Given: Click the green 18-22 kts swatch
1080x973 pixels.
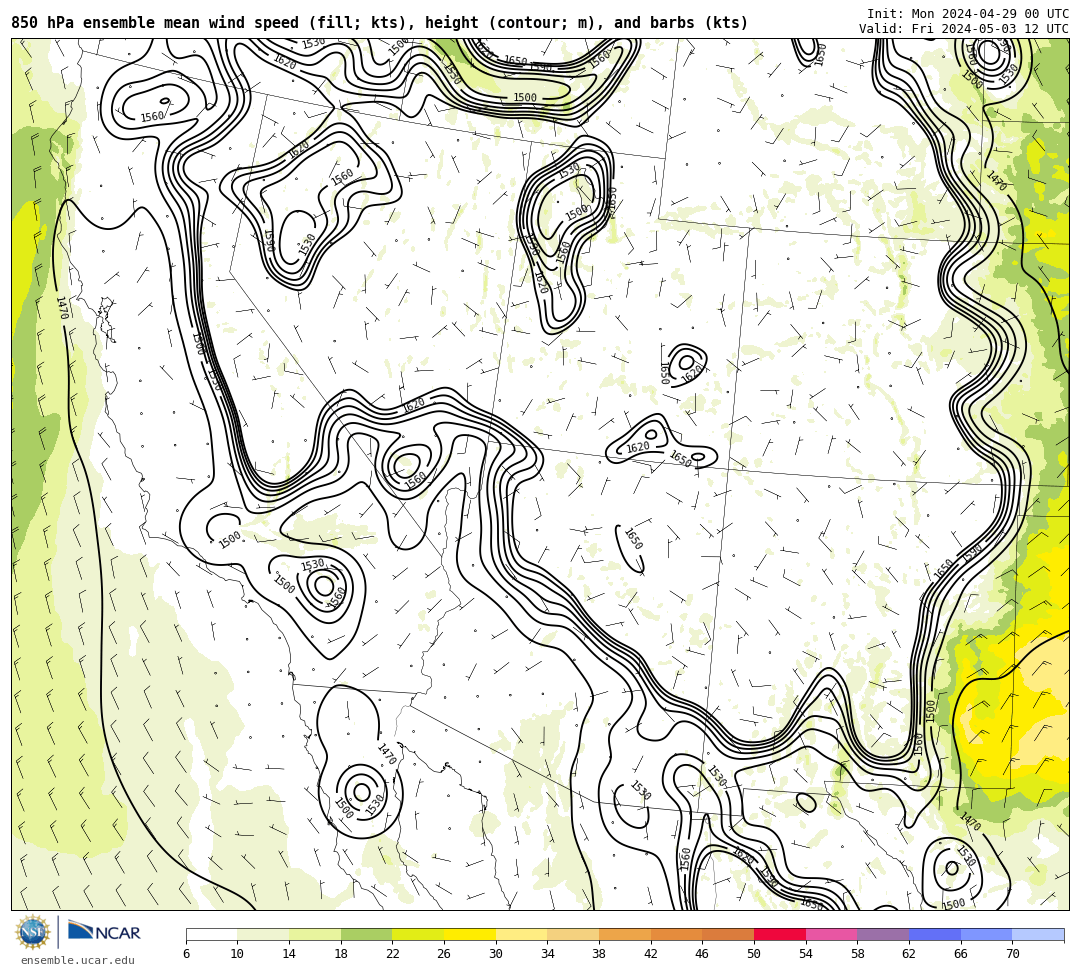Looking at the screenshot, I should coord(366,934).
